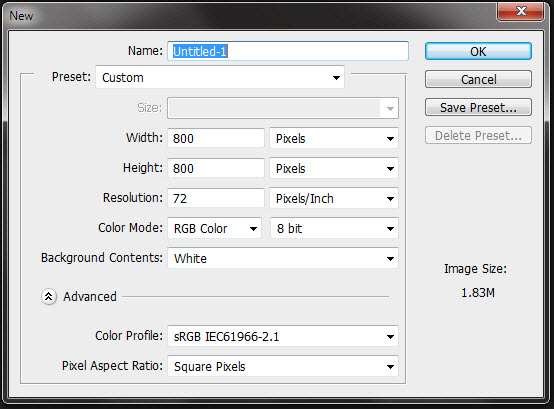Close the New dialog with red X
Viewport: 554px width, 409px height.
click(x=520, y=11)
